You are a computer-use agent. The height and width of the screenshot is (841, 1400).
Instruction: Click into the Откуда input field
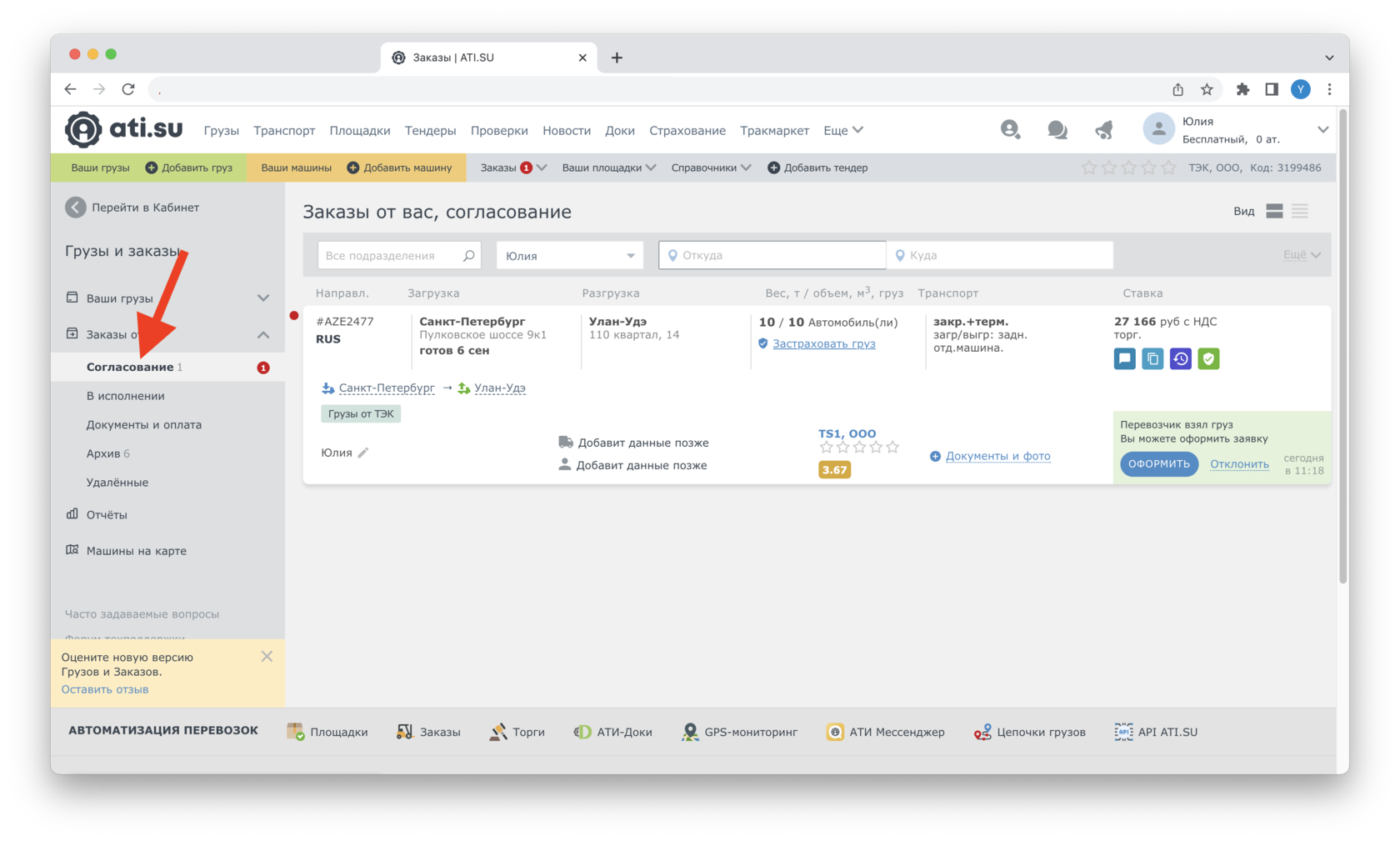pyautogui.click(x=772, y=255)
